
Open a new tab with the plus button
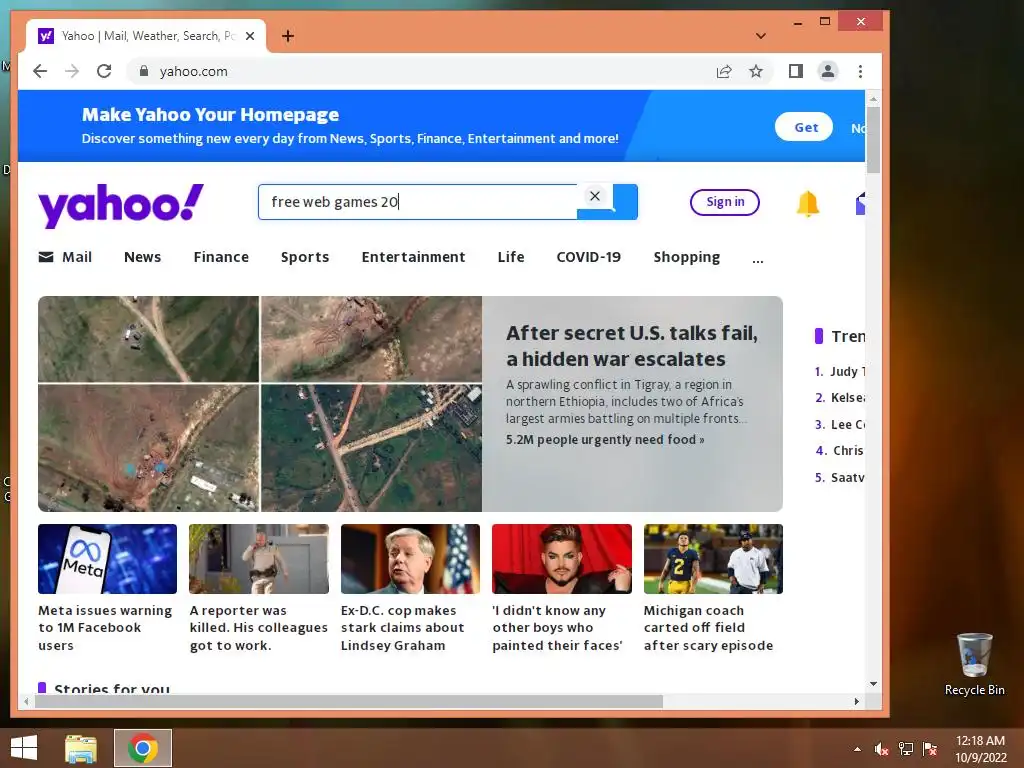tap(288, 36)
